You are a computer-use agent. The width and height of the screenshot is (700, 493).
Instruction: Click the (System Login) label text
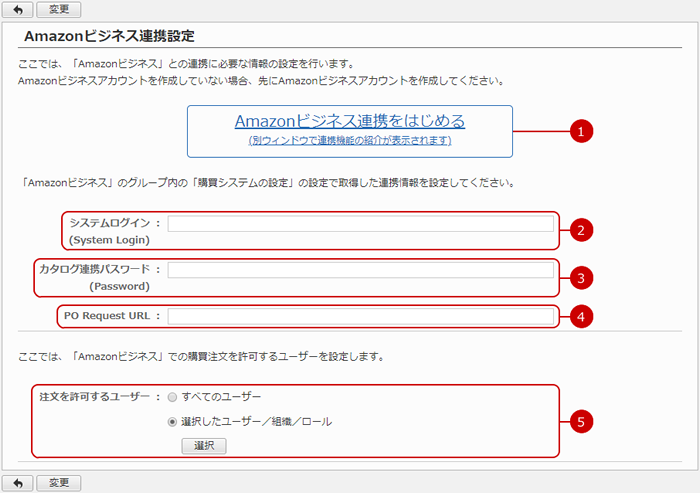point(108,240)
